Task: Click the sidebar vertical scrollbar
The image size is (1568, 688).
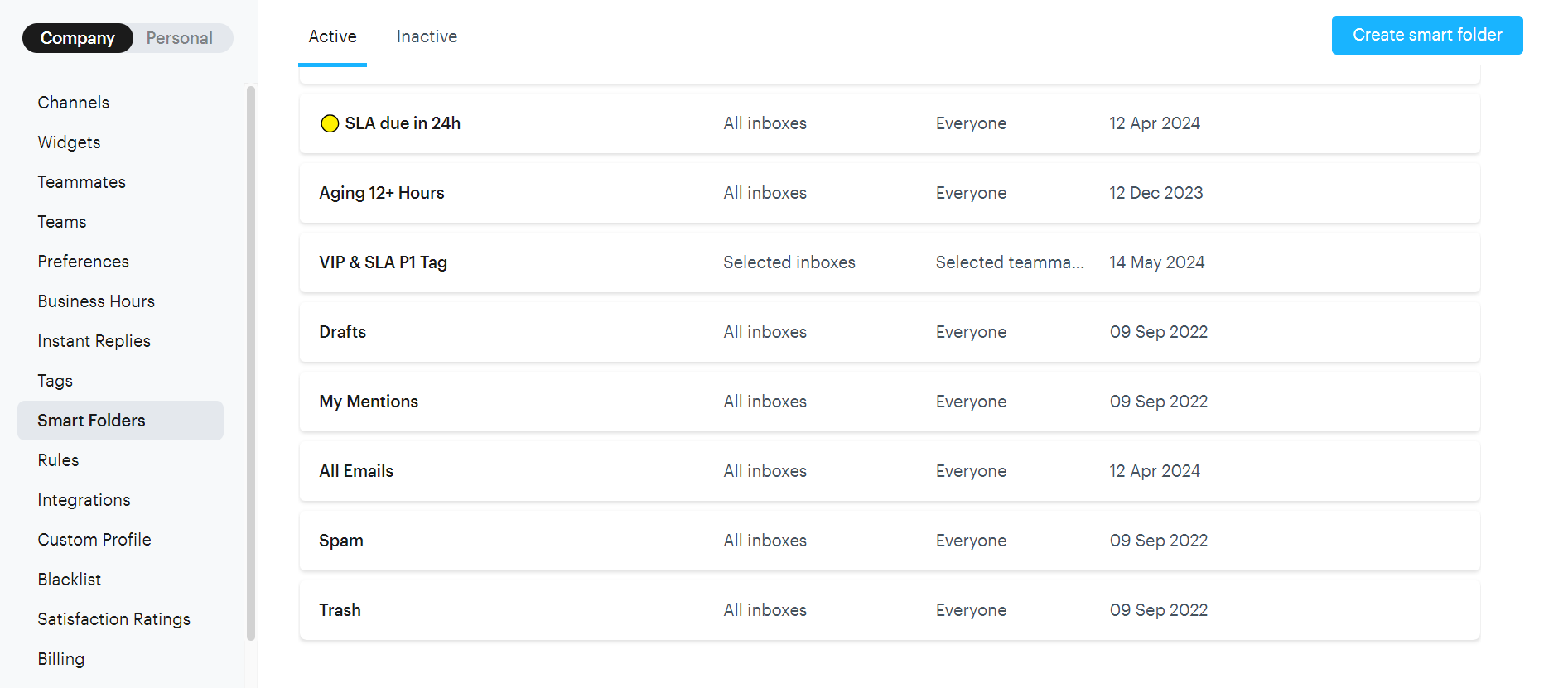Action: click(x=251, y=364)
